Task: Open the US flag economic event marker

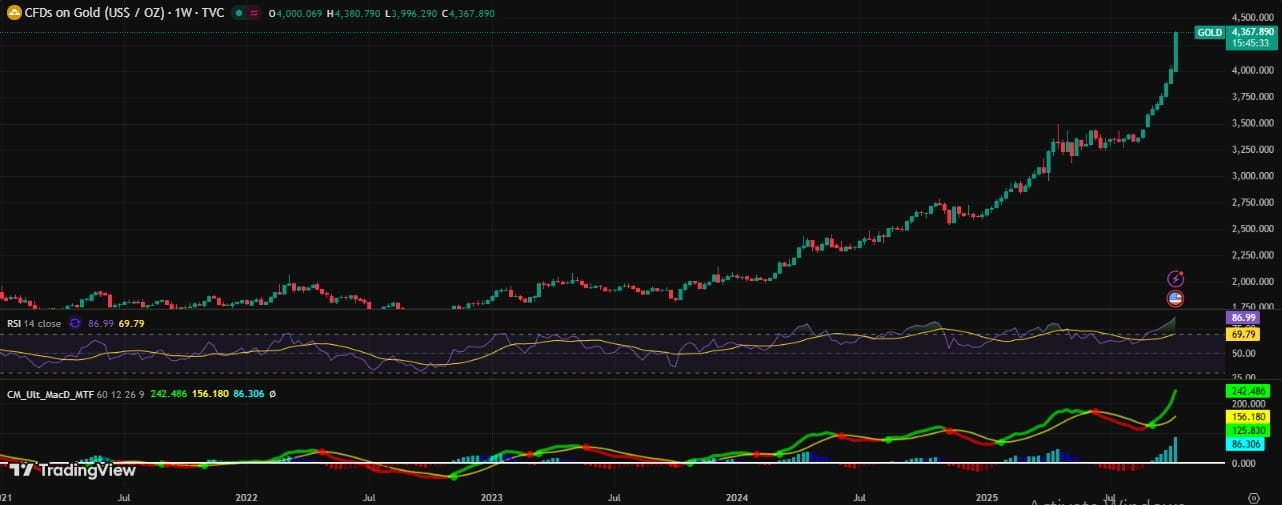Action: (1176, 298)
